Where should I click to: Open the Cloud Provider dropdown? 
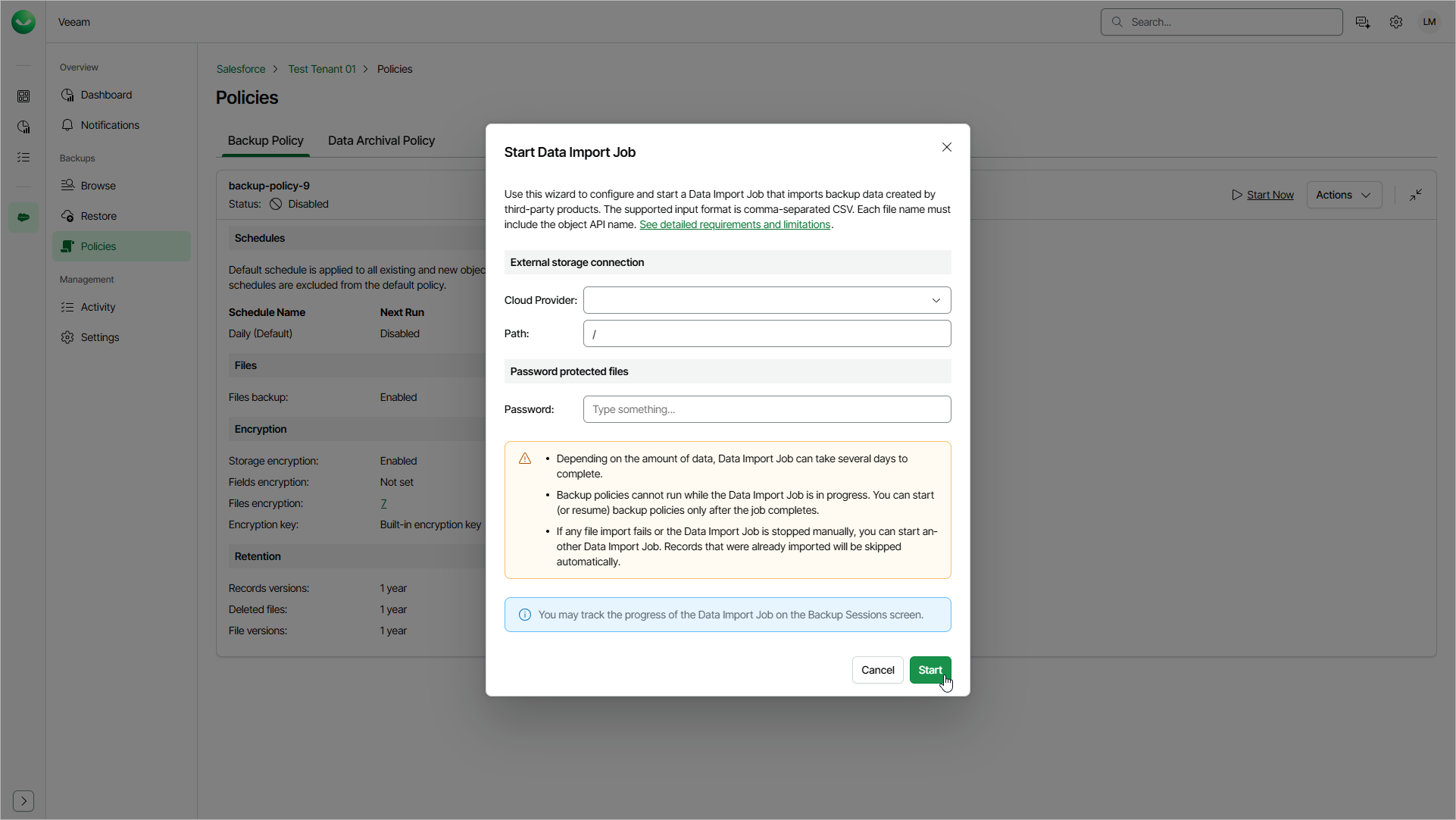(x=767, y=300)
